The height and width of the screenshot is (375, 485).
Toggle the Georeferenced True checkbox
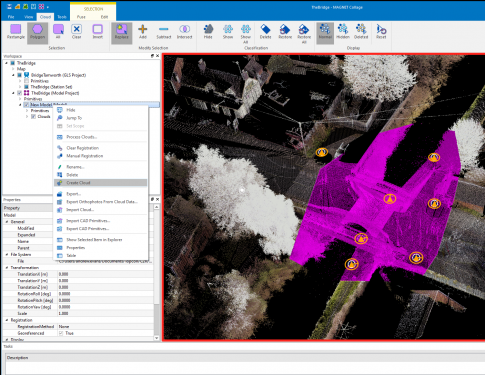[x=61, y=333]
